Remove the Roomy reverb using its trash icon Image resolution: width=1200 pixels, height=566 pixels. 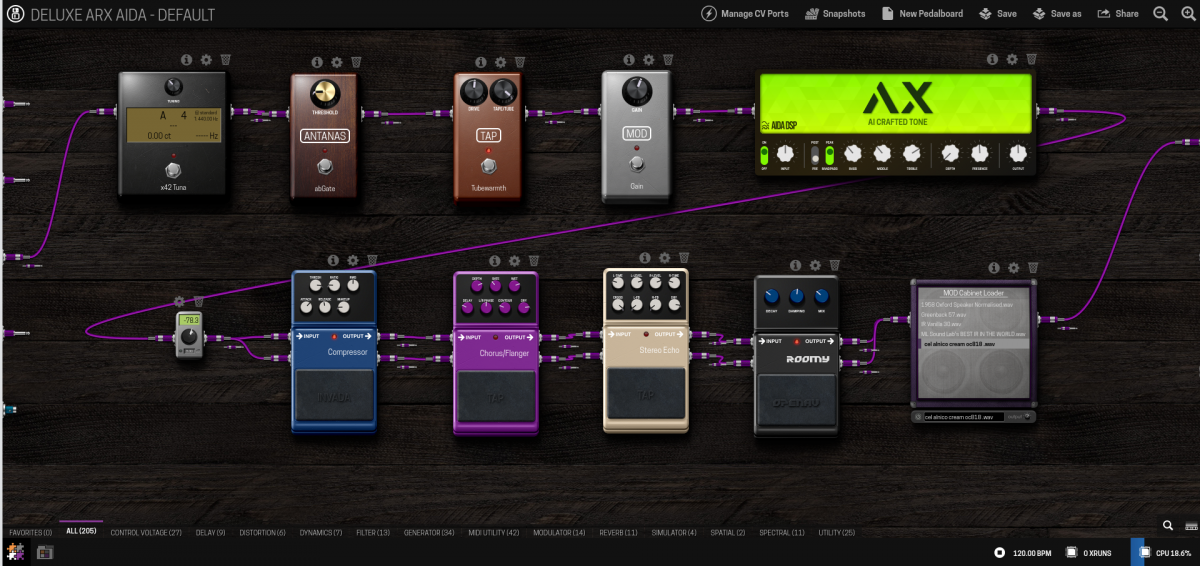[x=834, y=265]
